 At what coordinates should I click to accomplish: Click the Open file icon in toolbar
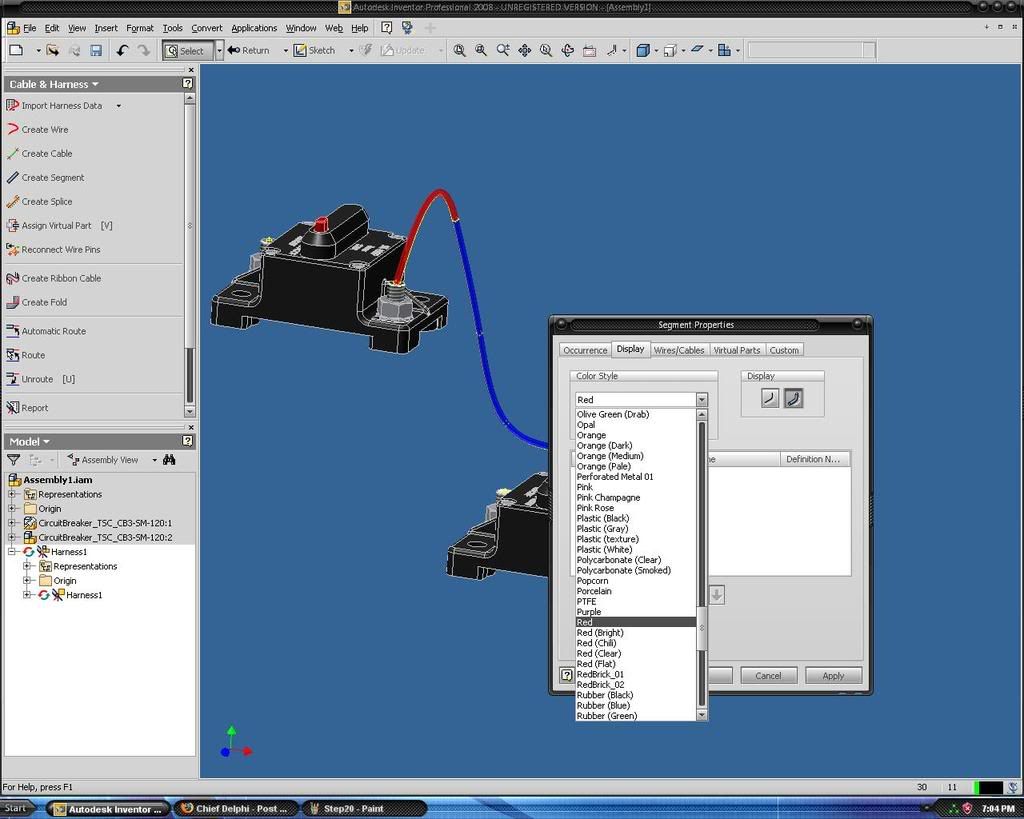(53, 50)
